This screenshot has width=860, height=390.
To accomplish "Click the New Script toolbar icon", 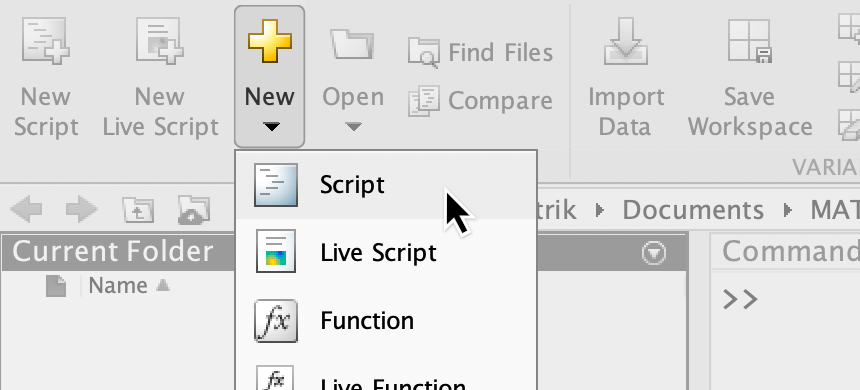I will tap(46, 42).
